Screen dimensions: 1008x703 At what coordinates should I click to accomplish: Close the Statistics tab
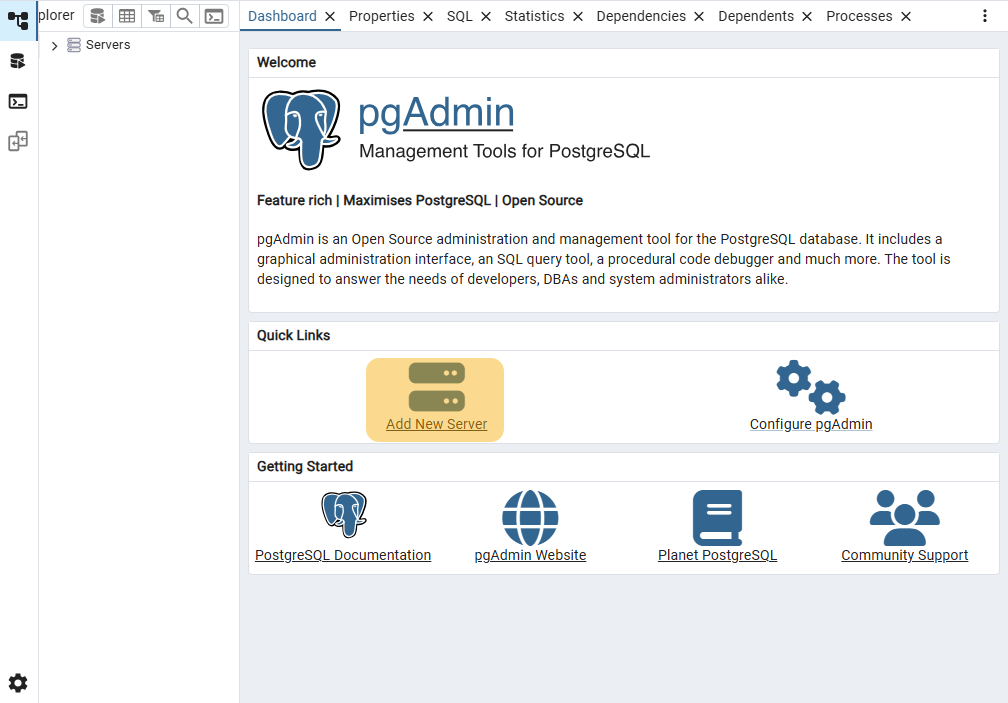(578, 17)
